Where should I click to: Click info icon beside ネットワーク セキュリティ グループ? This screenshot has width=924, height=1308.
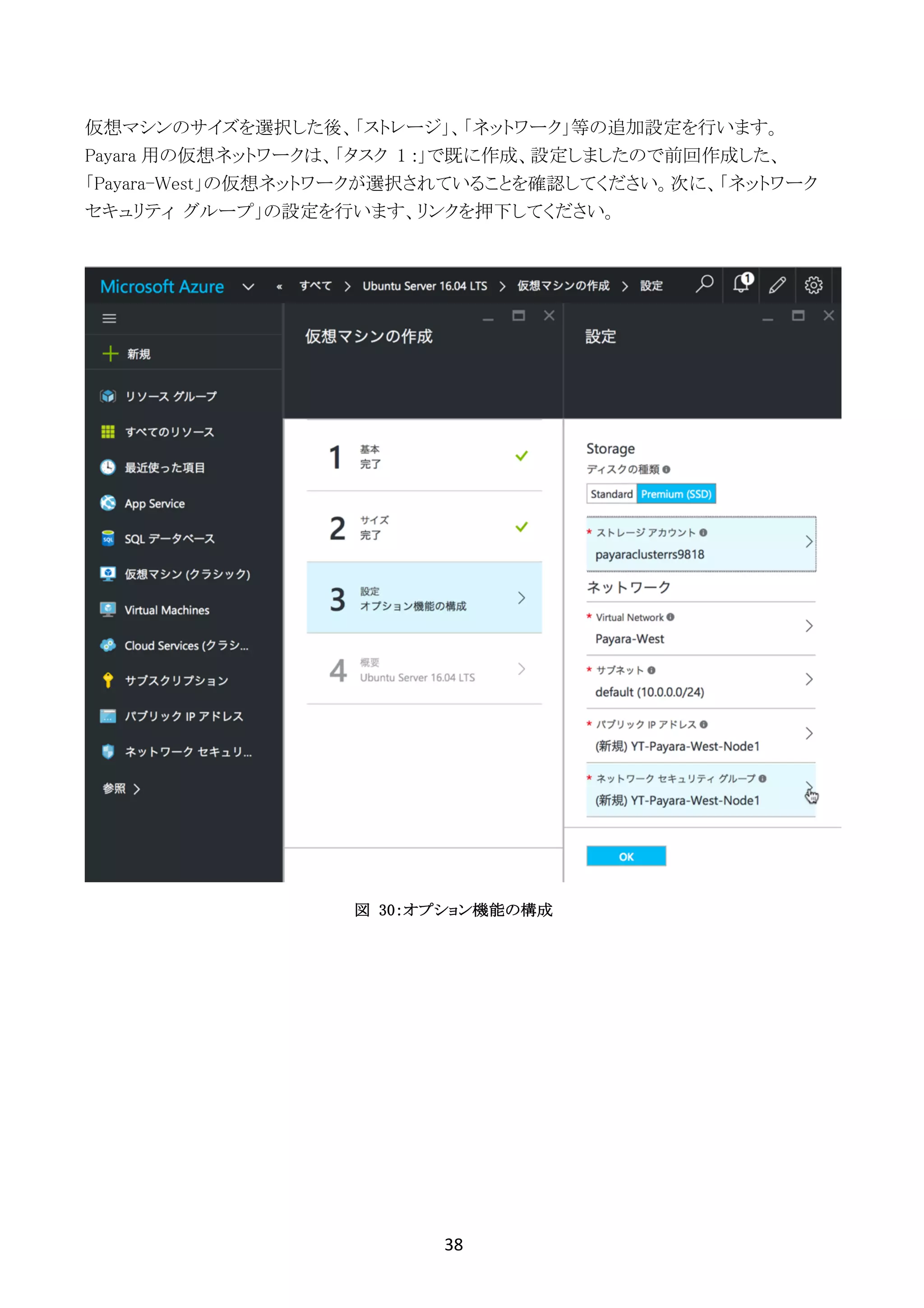(763, 779)
